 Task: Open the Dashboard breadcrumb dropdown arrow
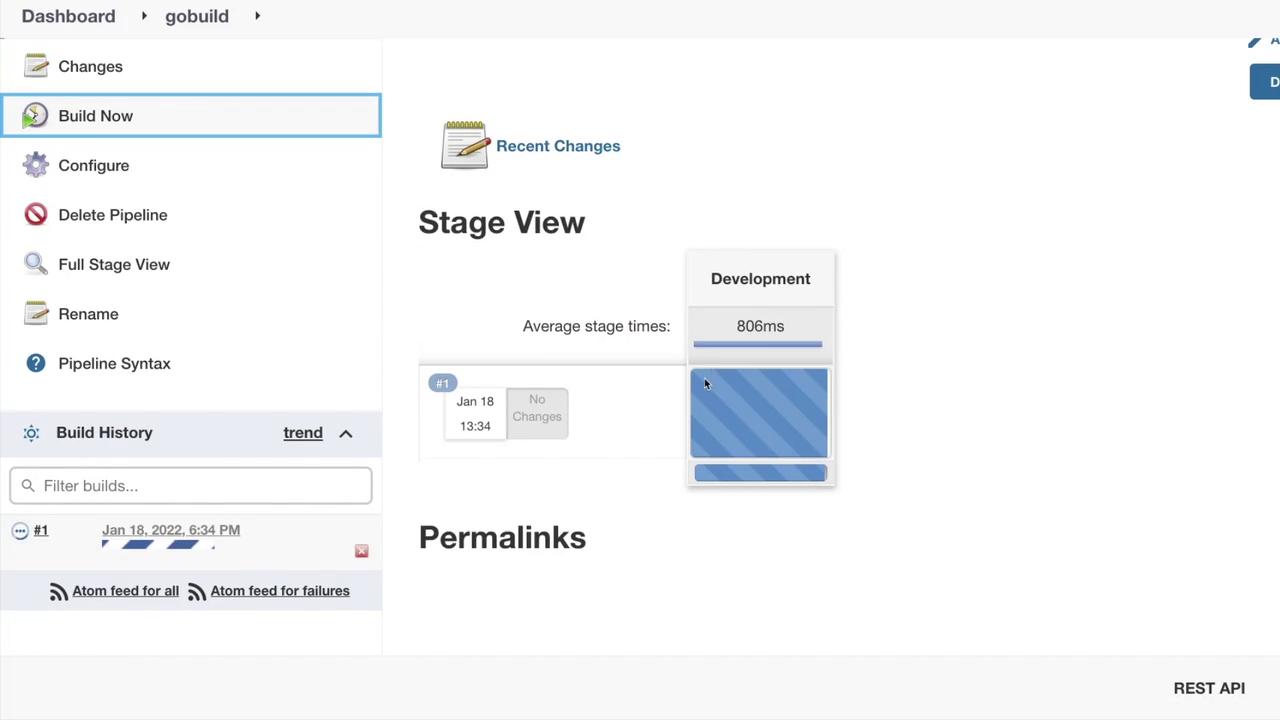click(144, 16)
